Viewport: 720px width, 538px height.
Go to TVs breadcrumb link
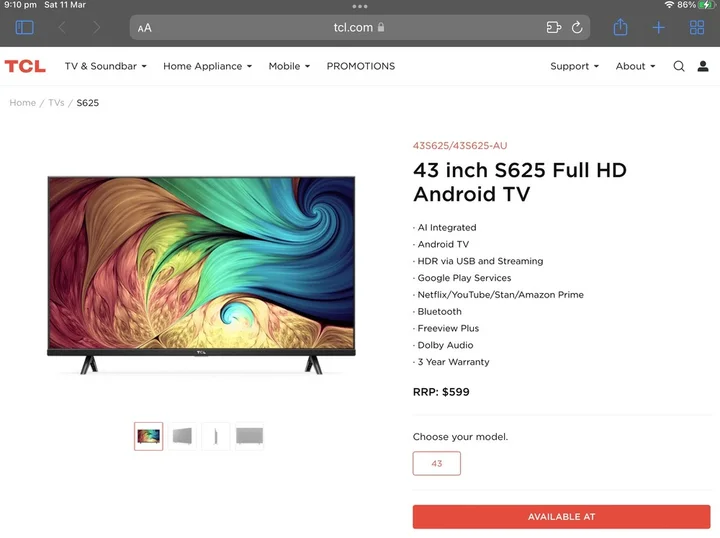[56, 103]
